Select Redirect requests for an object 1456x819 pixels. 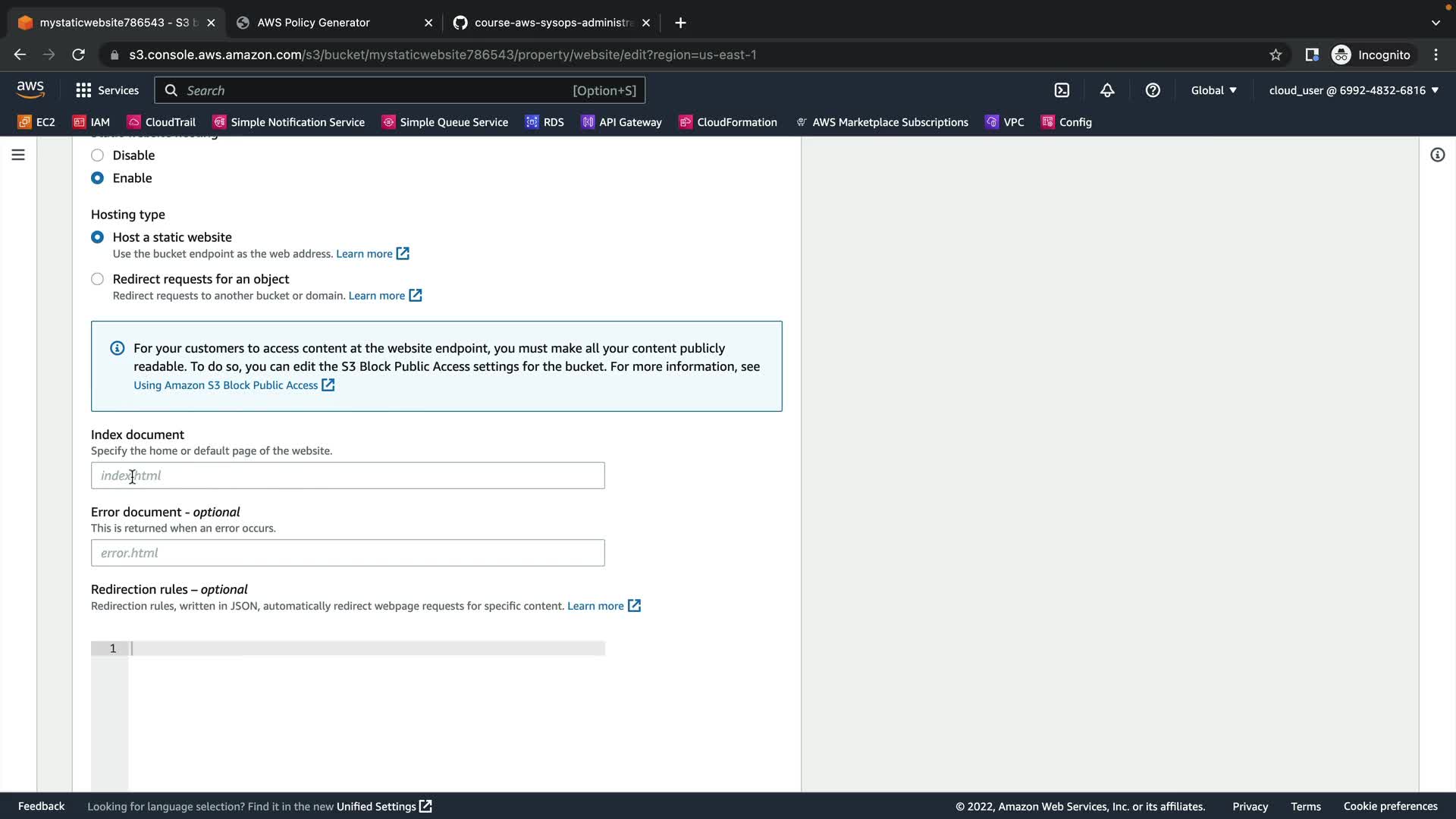coord(97,279)
